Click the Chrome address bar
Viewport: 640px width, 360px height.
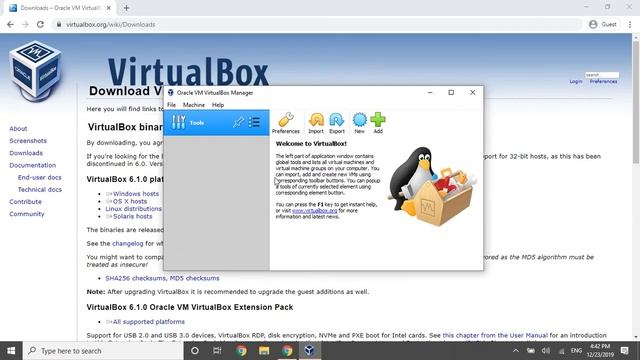[318, 24]
